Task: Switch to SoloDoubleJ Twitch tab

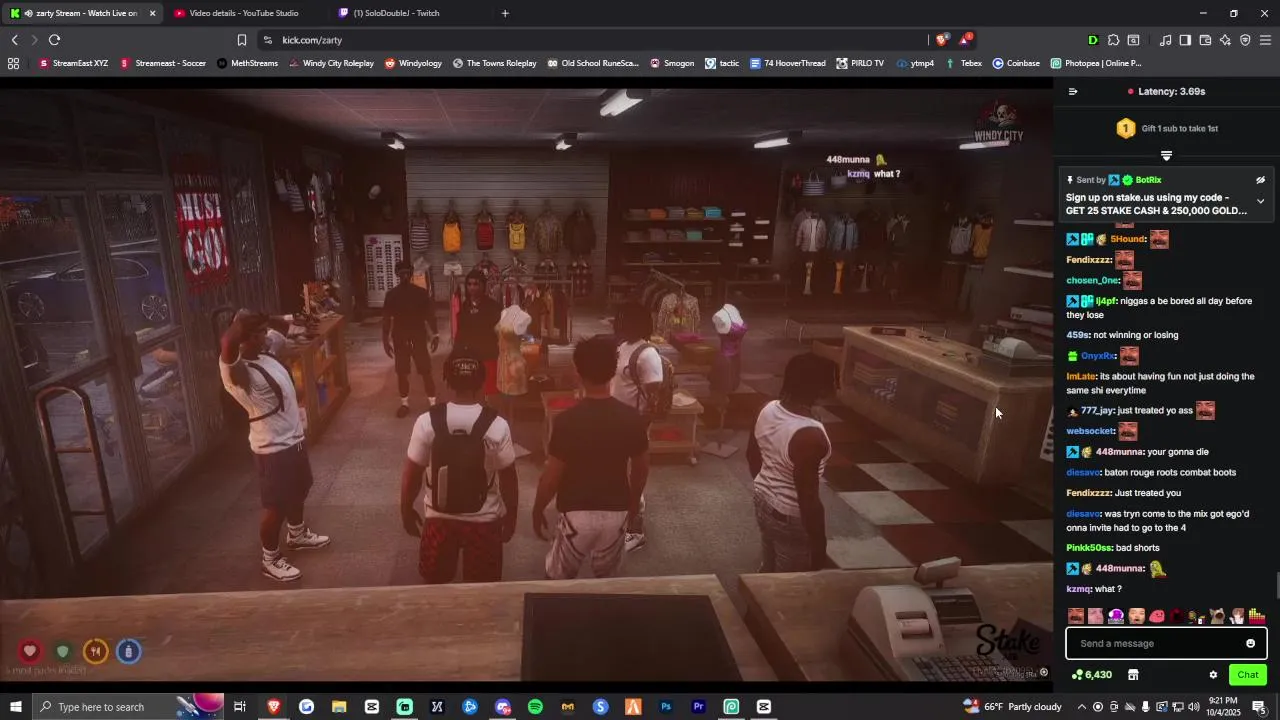Action: [396, 13]
